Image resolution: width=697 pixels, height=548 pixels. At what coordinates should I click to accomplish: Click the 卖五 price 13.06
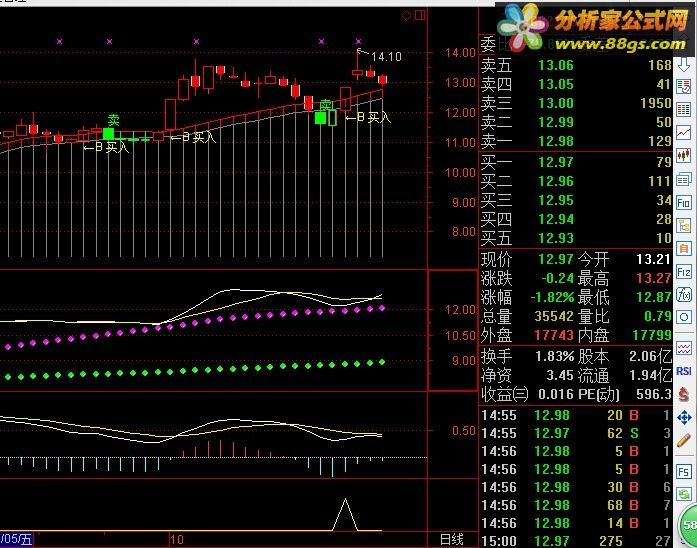[556, 65]
